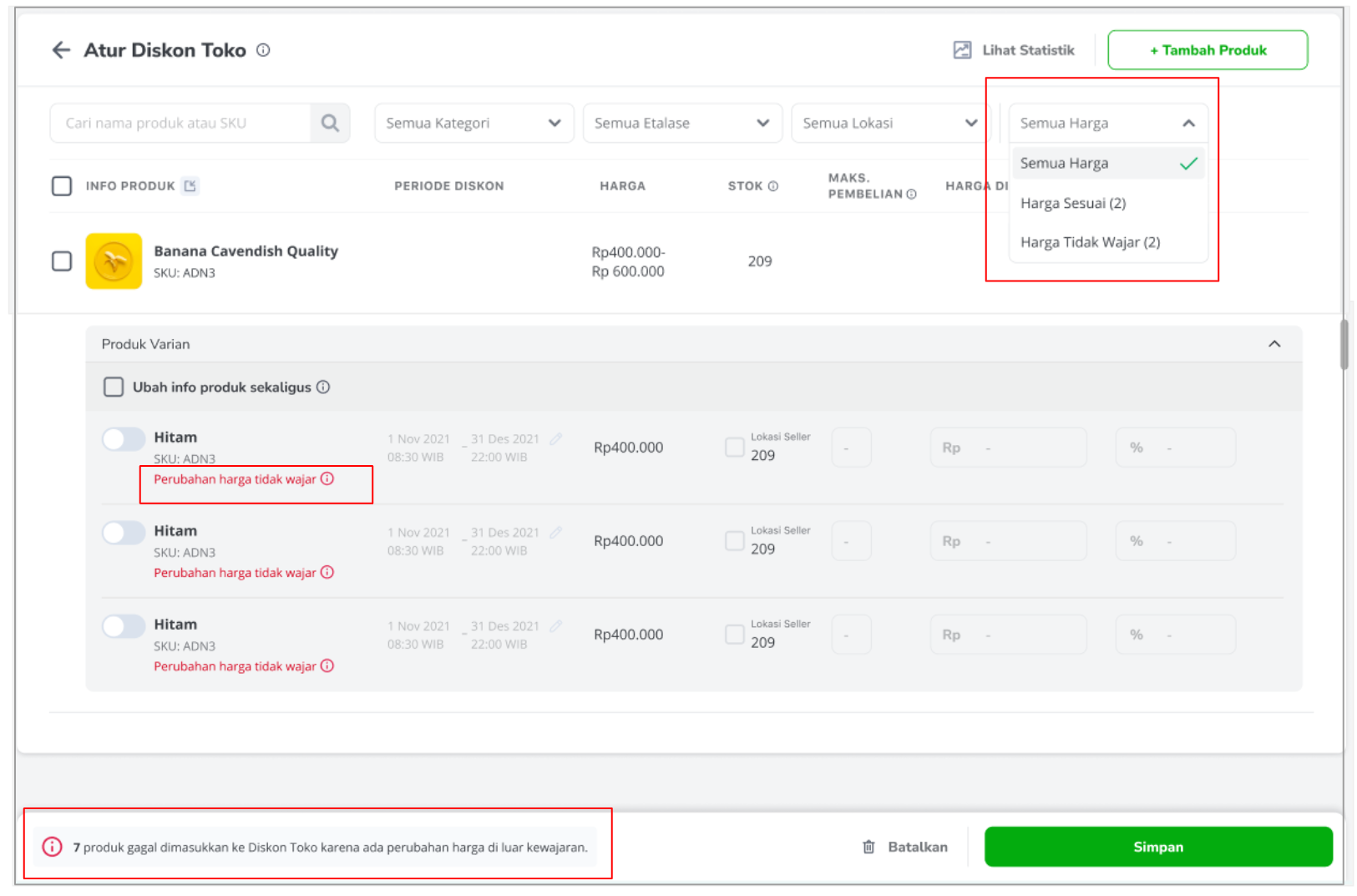Open the Semua Lokasi dropdown
Screen dimensions: 1357x896
(890, 124)
